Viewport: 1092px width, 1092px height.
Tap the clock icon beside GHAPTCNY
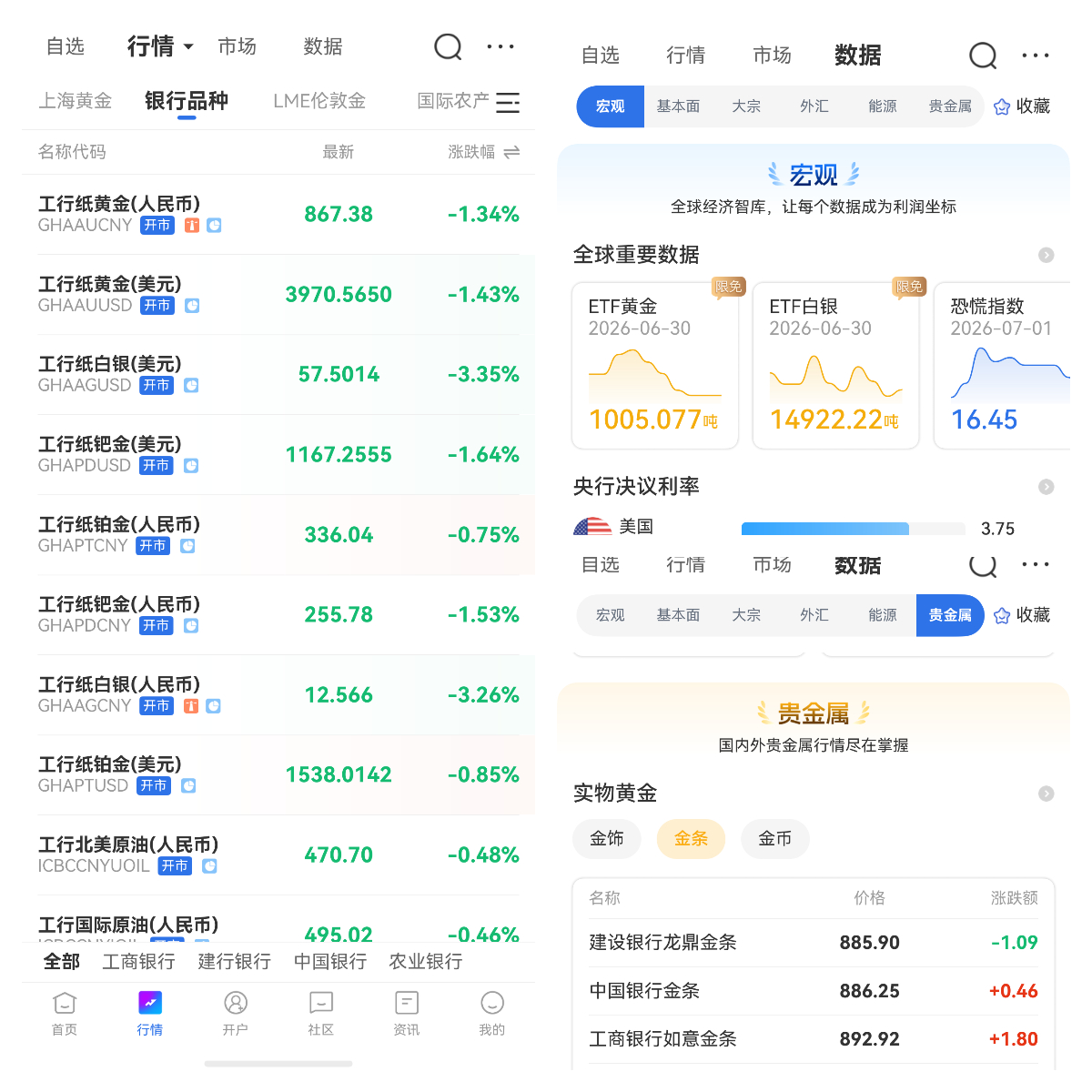click(187, 546)
